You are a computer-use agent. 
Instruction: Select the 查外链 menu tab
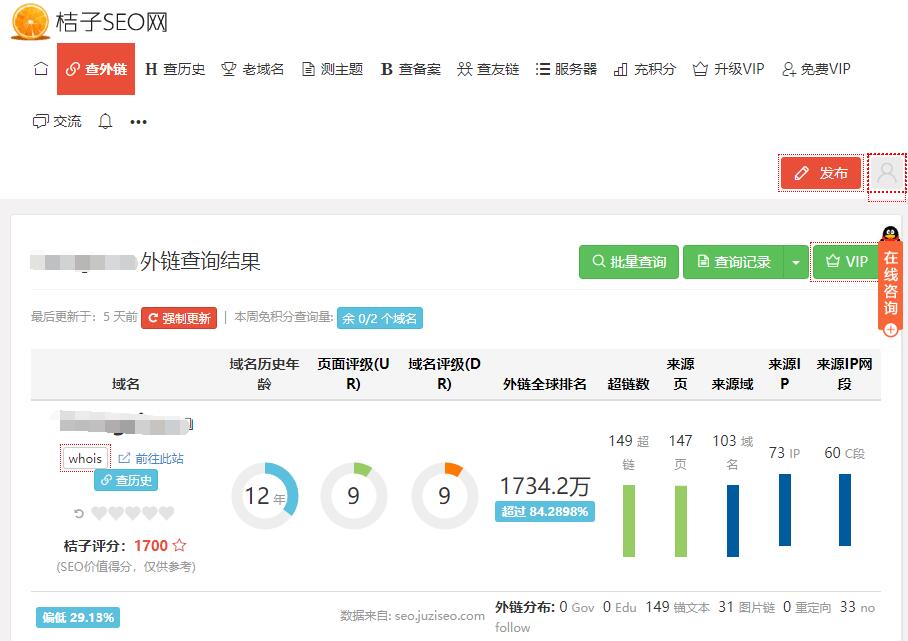click(x=96, y=69)
